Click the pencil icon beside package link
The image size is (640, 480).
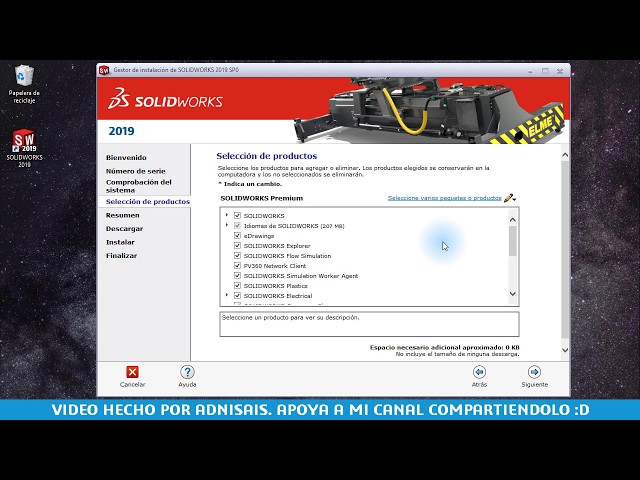click(508, 198)
